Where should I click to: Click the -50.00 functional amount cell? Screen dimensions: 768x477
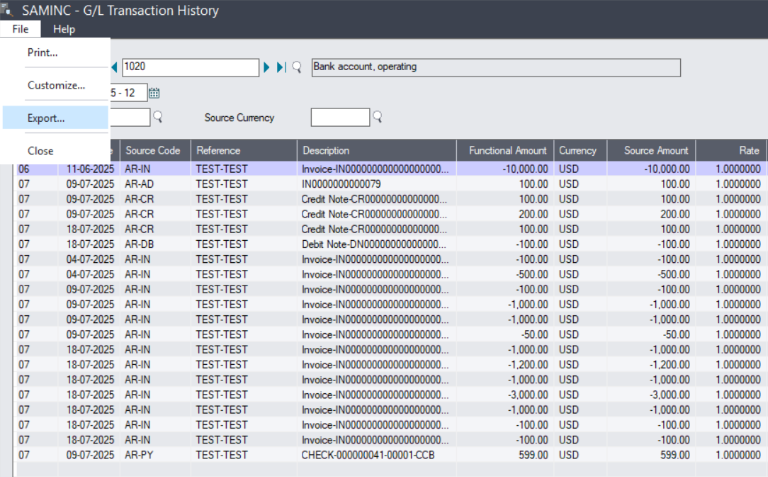coord(505,334)
